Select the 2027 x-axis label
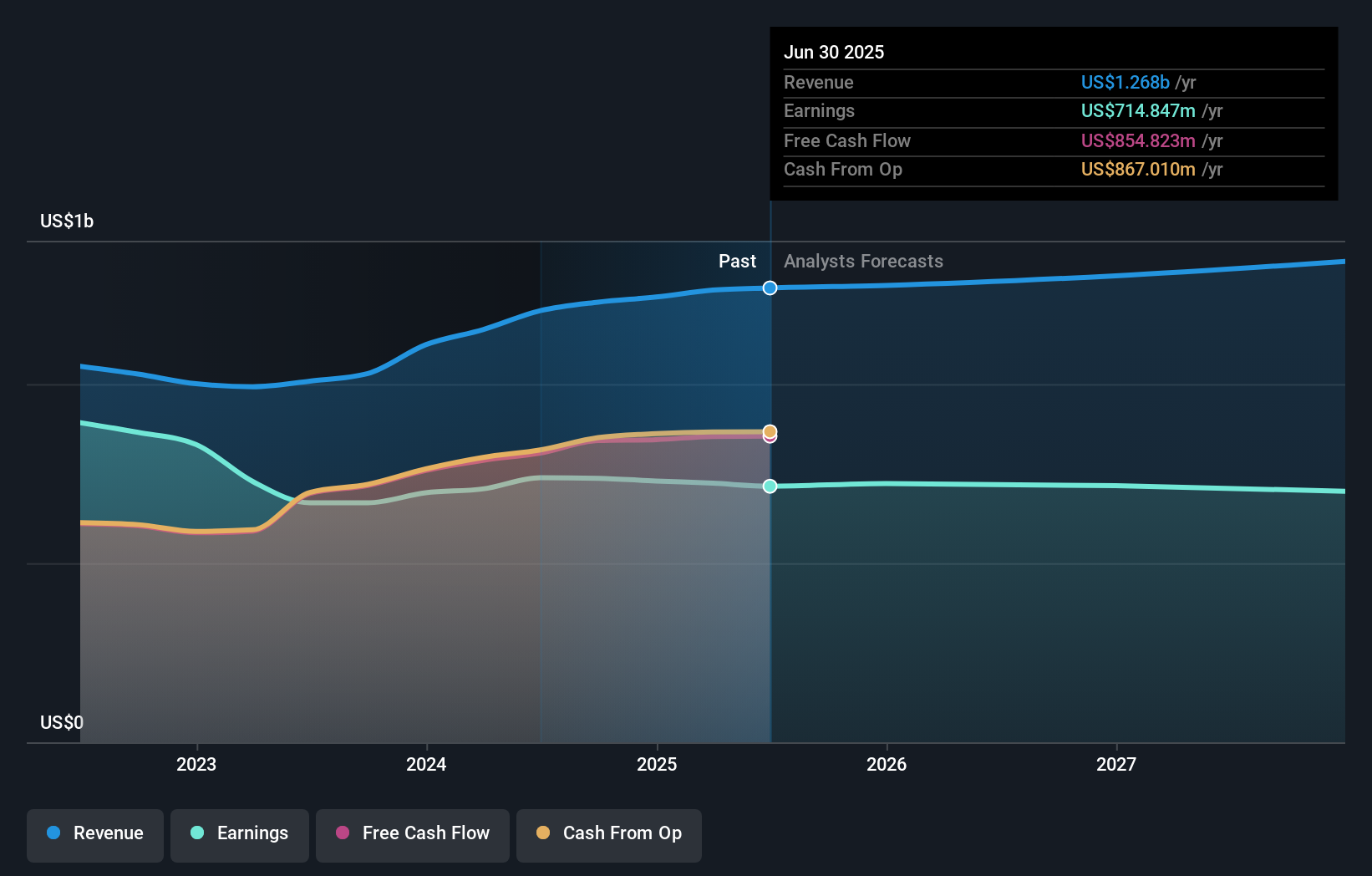 tap(1116, 764)
